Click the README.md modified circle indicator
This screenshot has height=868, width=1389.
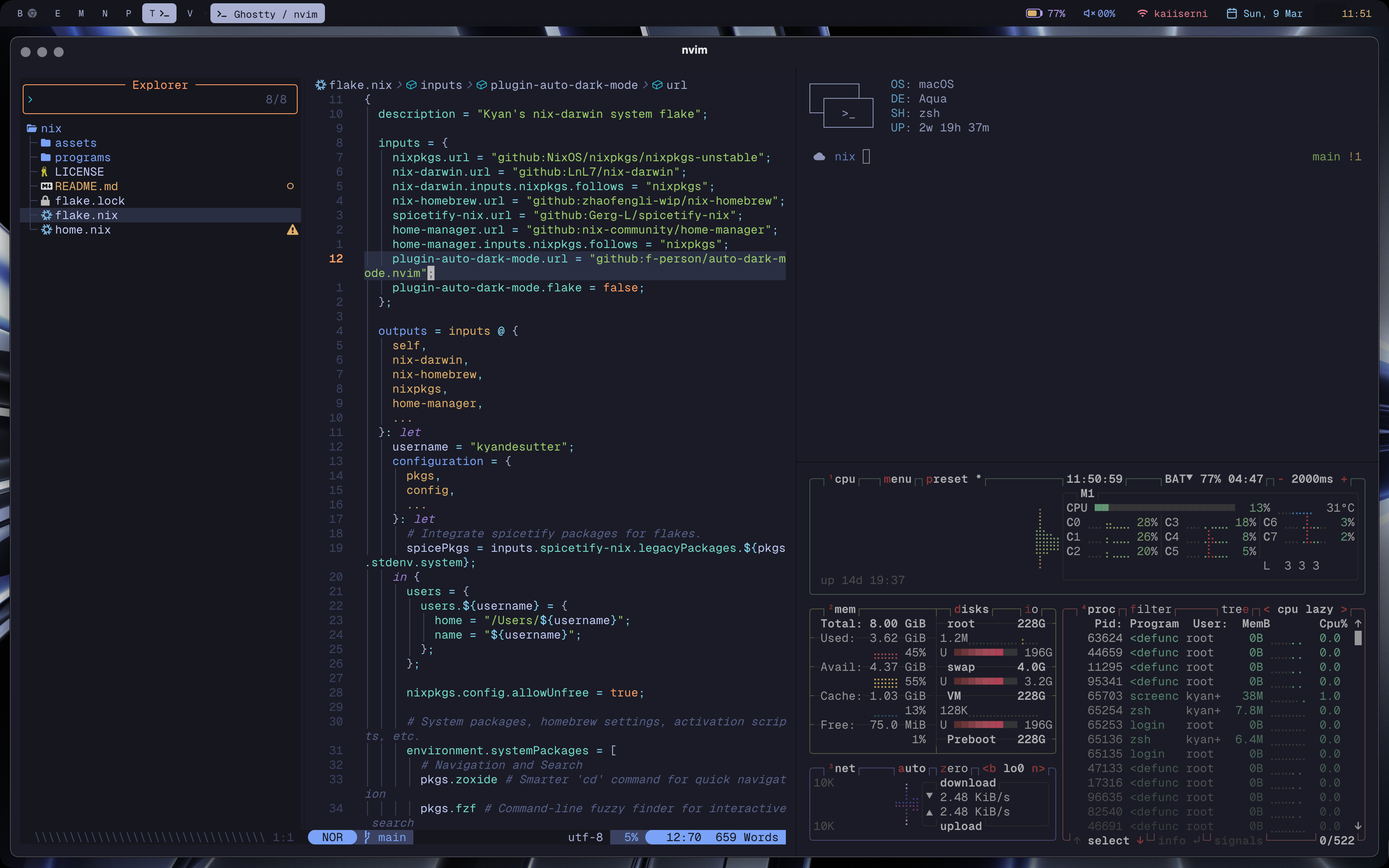tap(291, 186)
